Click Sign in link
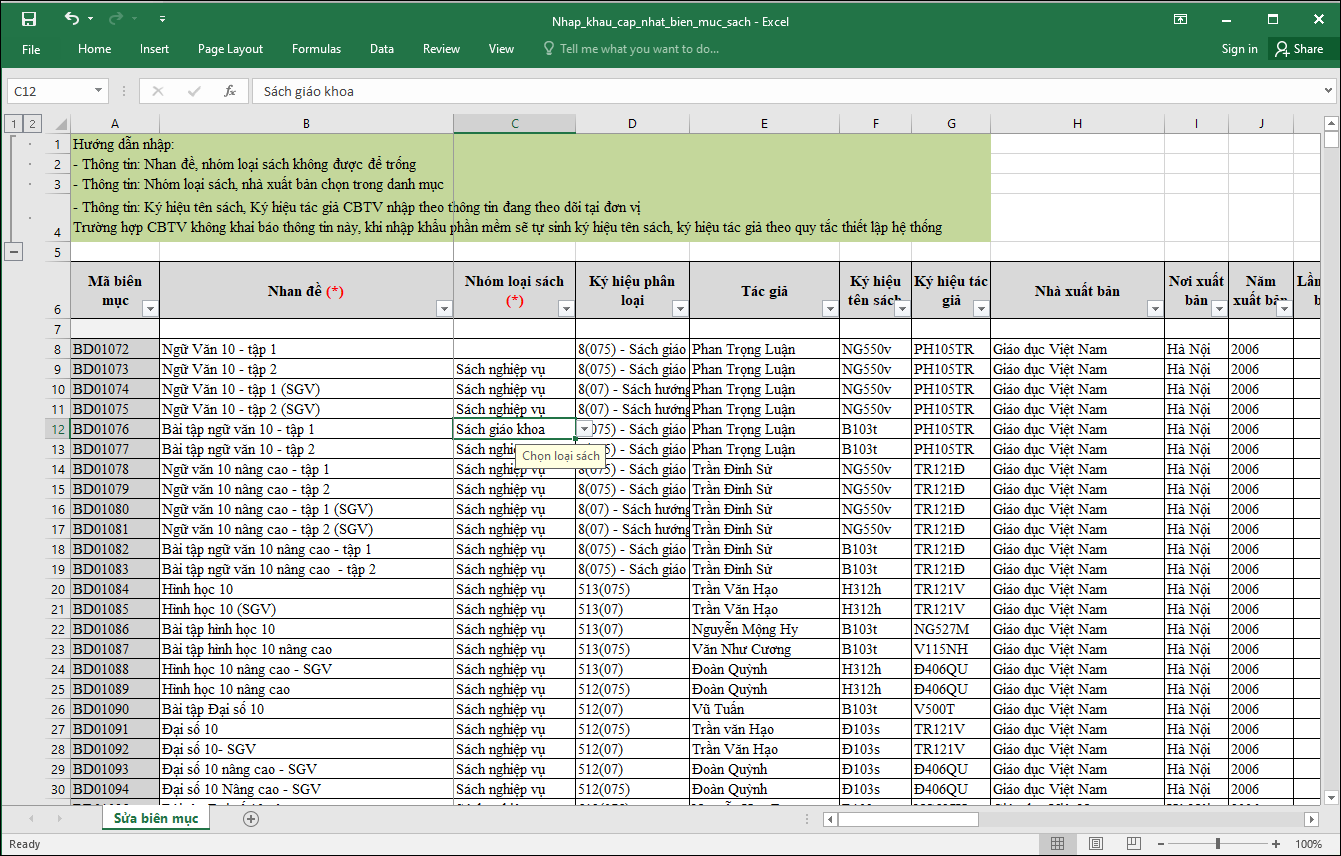 coord(1239,49)
